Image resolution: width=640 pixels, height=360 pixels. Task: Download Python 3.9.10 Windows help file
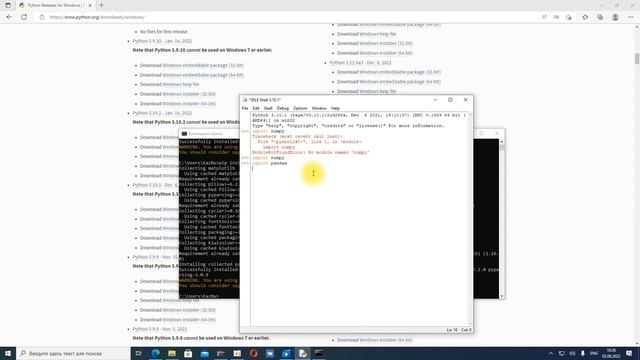[x=181, y=84]
